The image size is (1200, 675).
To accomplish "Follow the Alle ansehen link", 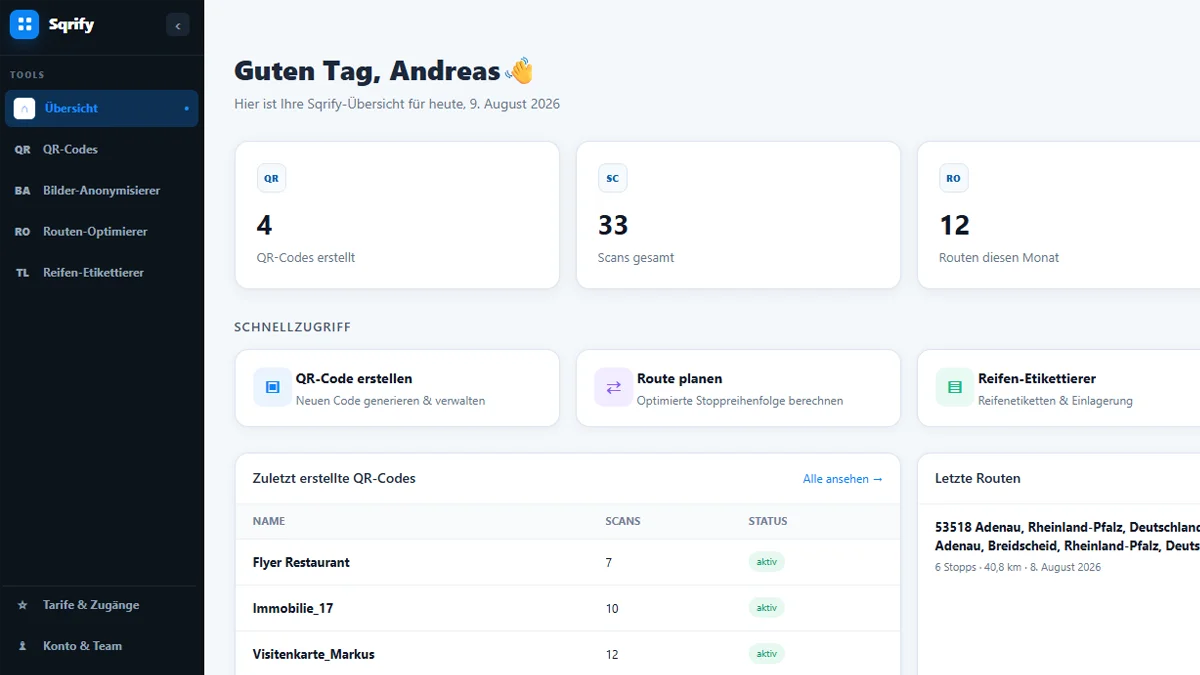I will pyautogui.click(x=843, y=479).
